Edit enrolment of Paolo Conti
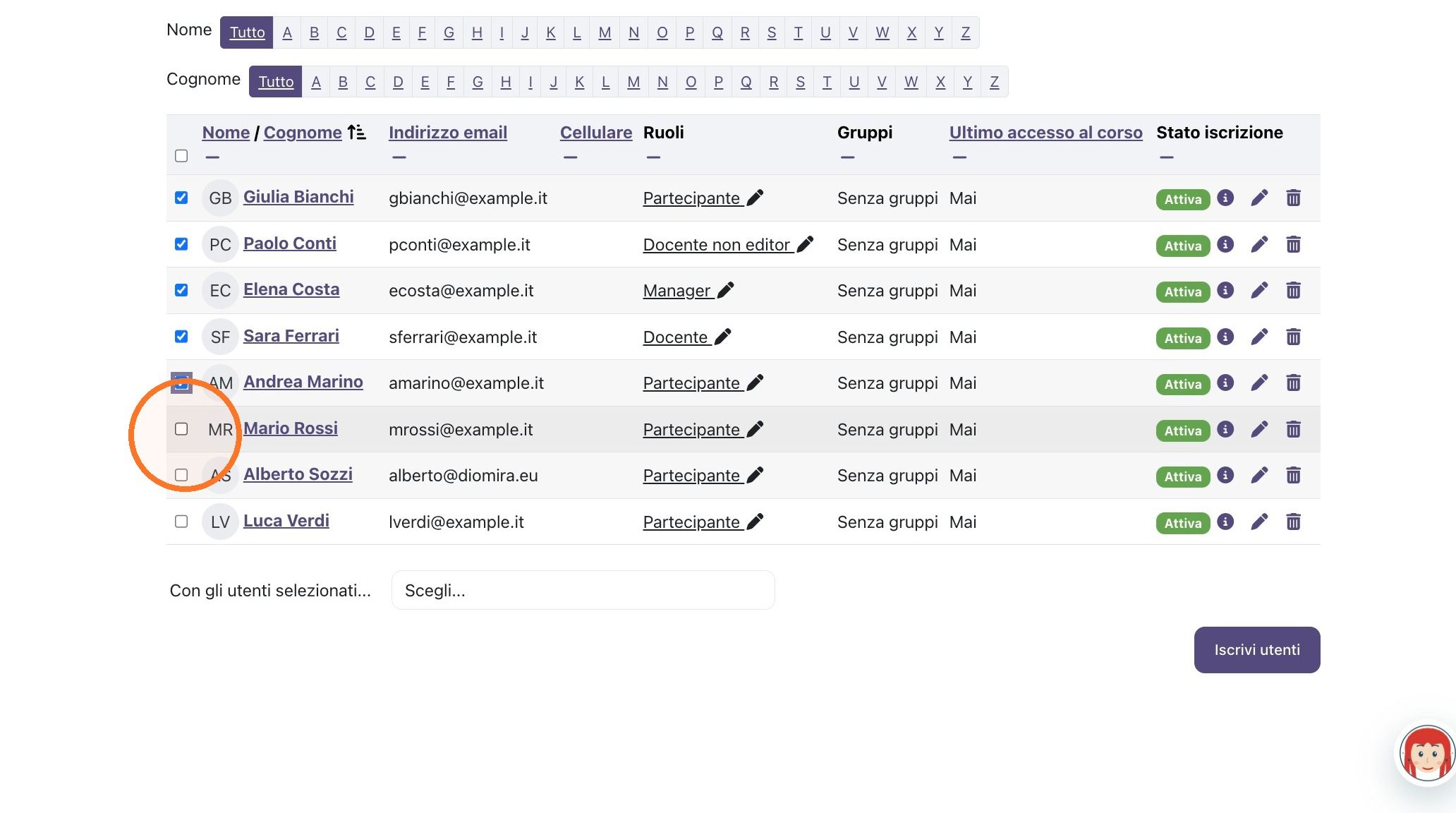Viewport: 1456px width, 813px height. point(1259,244)
